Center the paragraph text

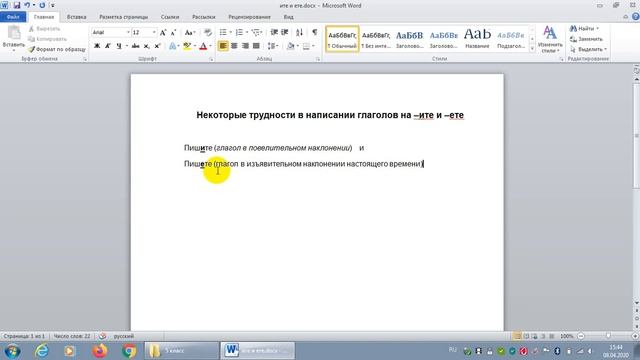(x=234, y=46)
